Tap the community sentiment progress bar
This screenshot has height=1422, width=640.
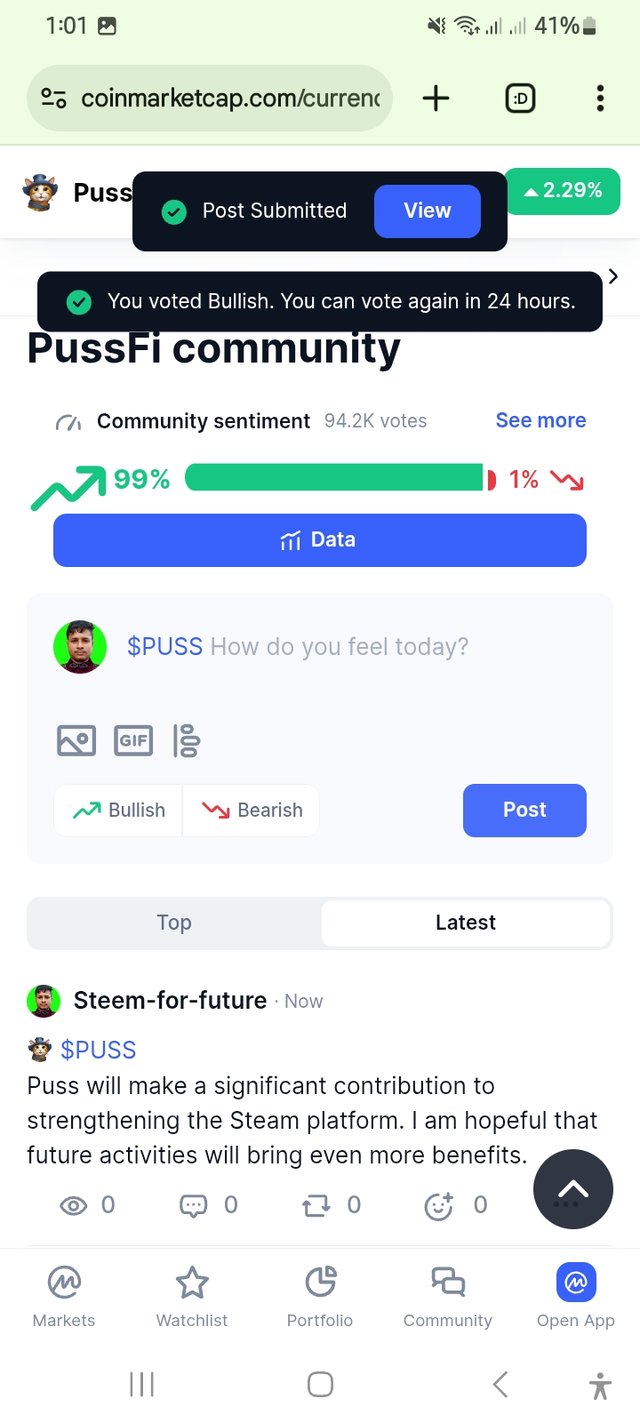335,478
